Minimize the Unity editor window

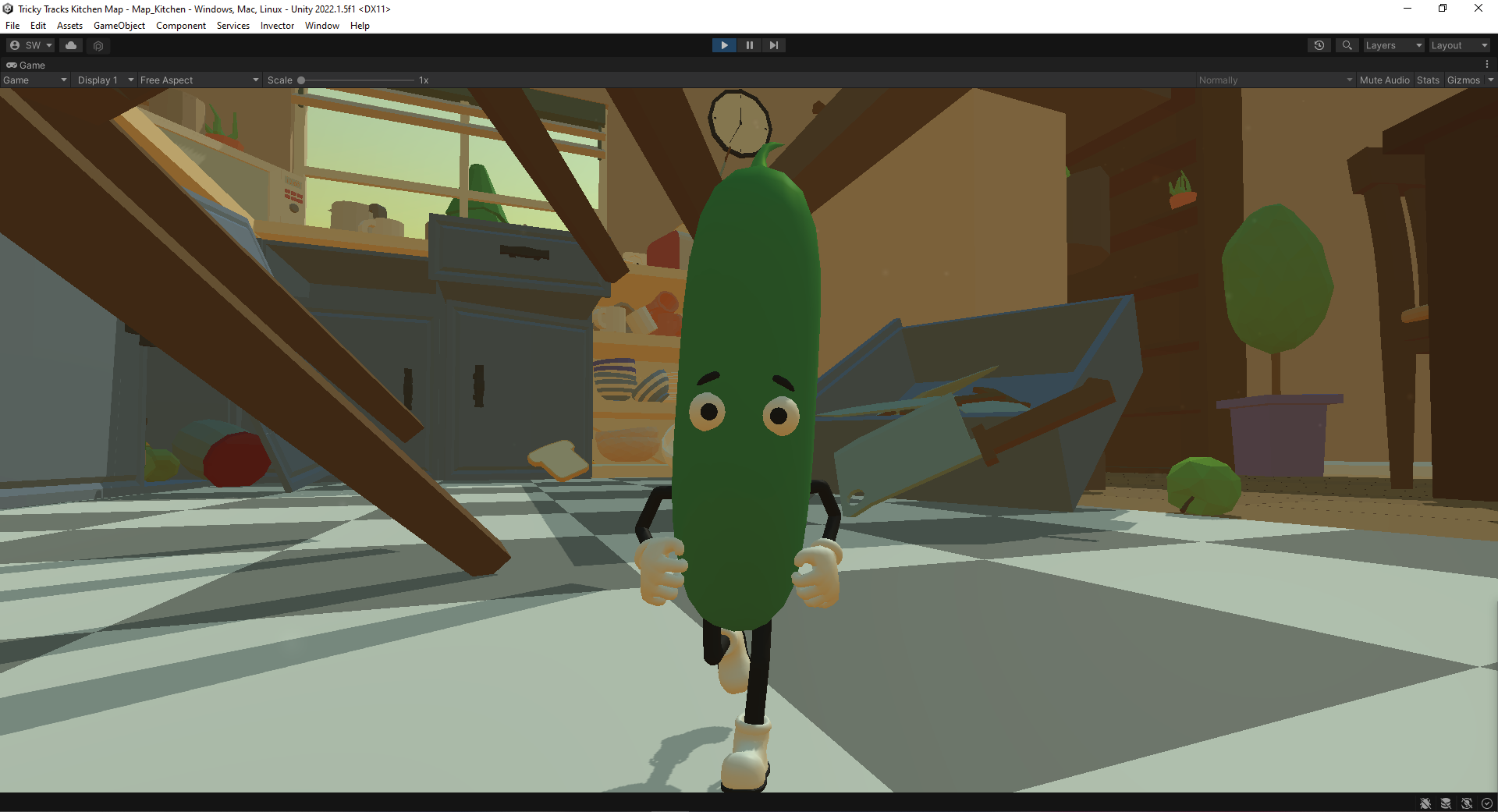(1407, 9)
